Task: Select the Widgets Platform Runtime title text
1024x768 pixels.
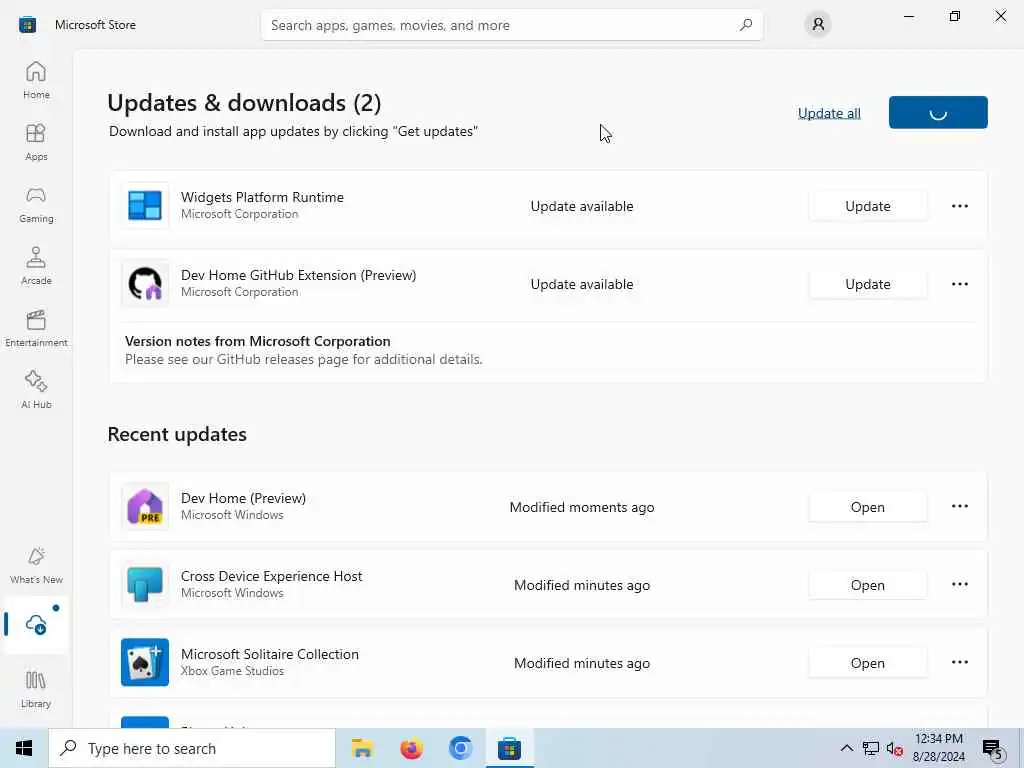Action: point(262,197)
